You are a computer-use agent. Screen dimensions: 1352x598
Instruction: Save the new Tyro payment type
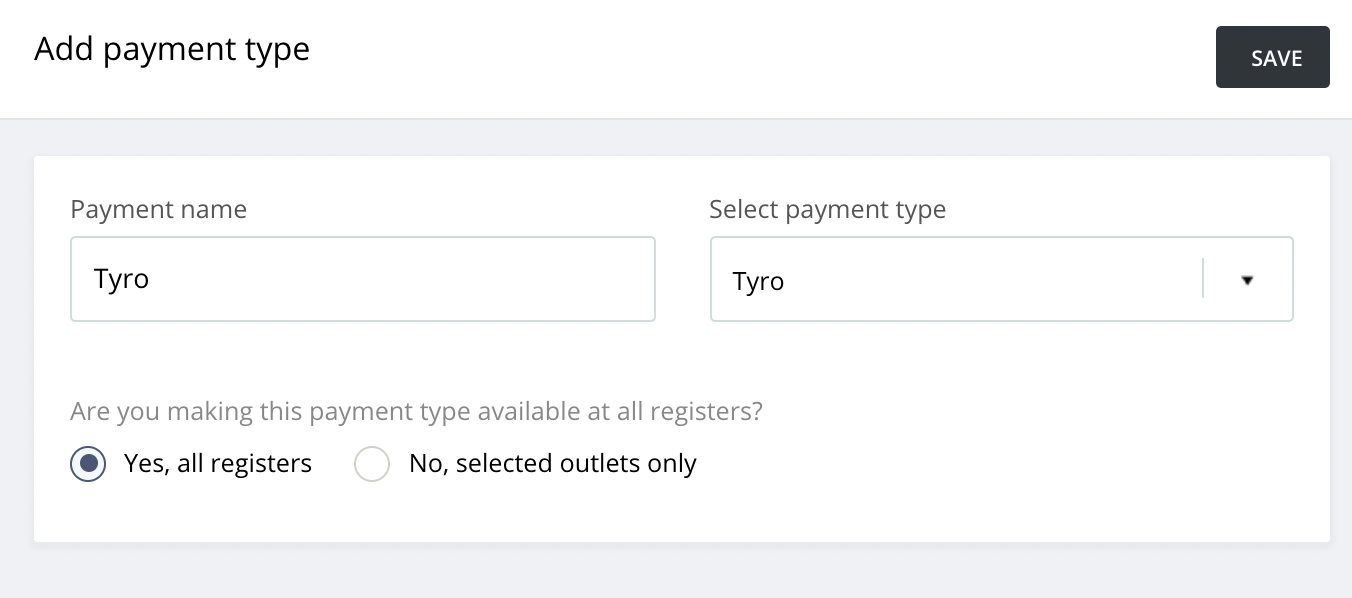click(x=1272, y=57)
